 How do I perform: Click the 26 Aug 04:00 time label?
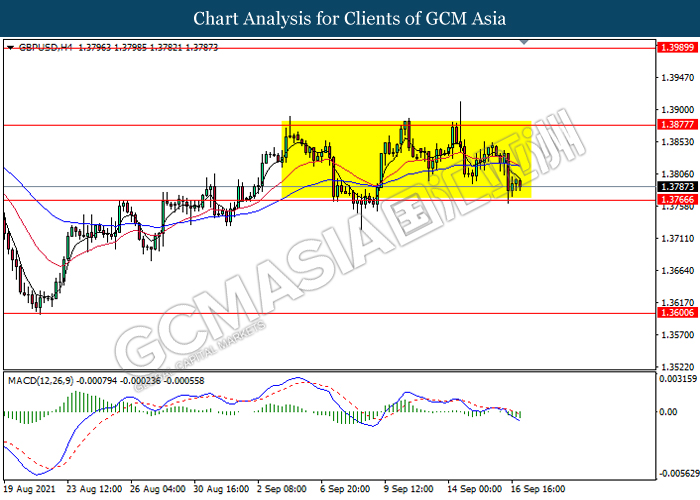(x=158, y=489)
